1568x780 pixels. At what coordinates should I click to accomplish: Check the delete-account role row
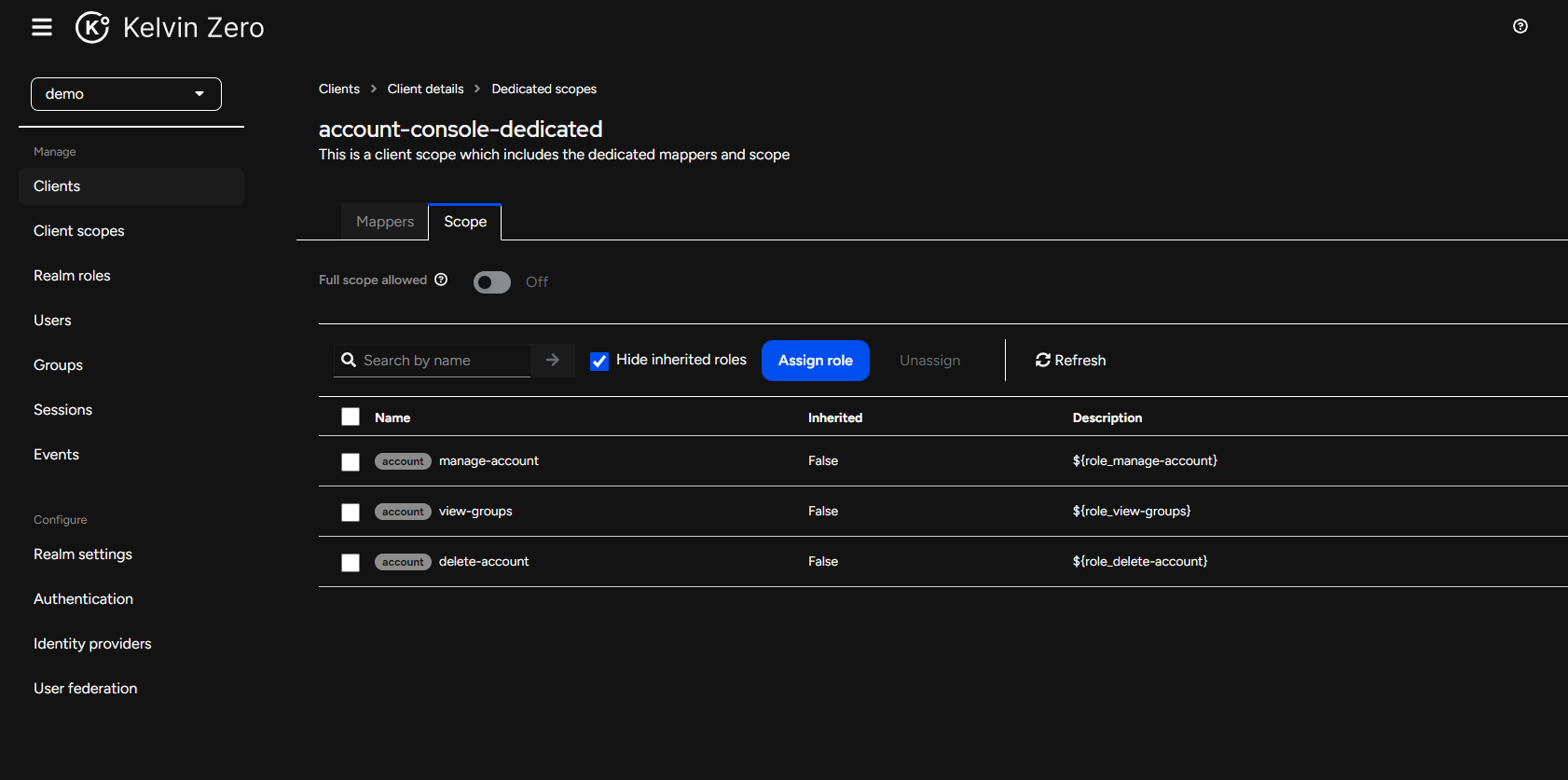pyautogui.click(x=351, y=563)
